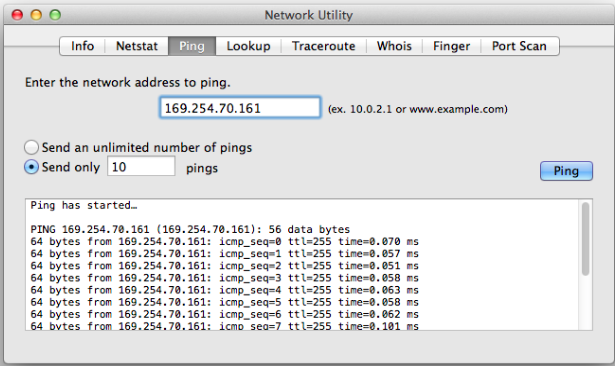This screenshot has width=615, height=366.
Task: Click the icmp_seq=3 result line
Action: [224, 278]
